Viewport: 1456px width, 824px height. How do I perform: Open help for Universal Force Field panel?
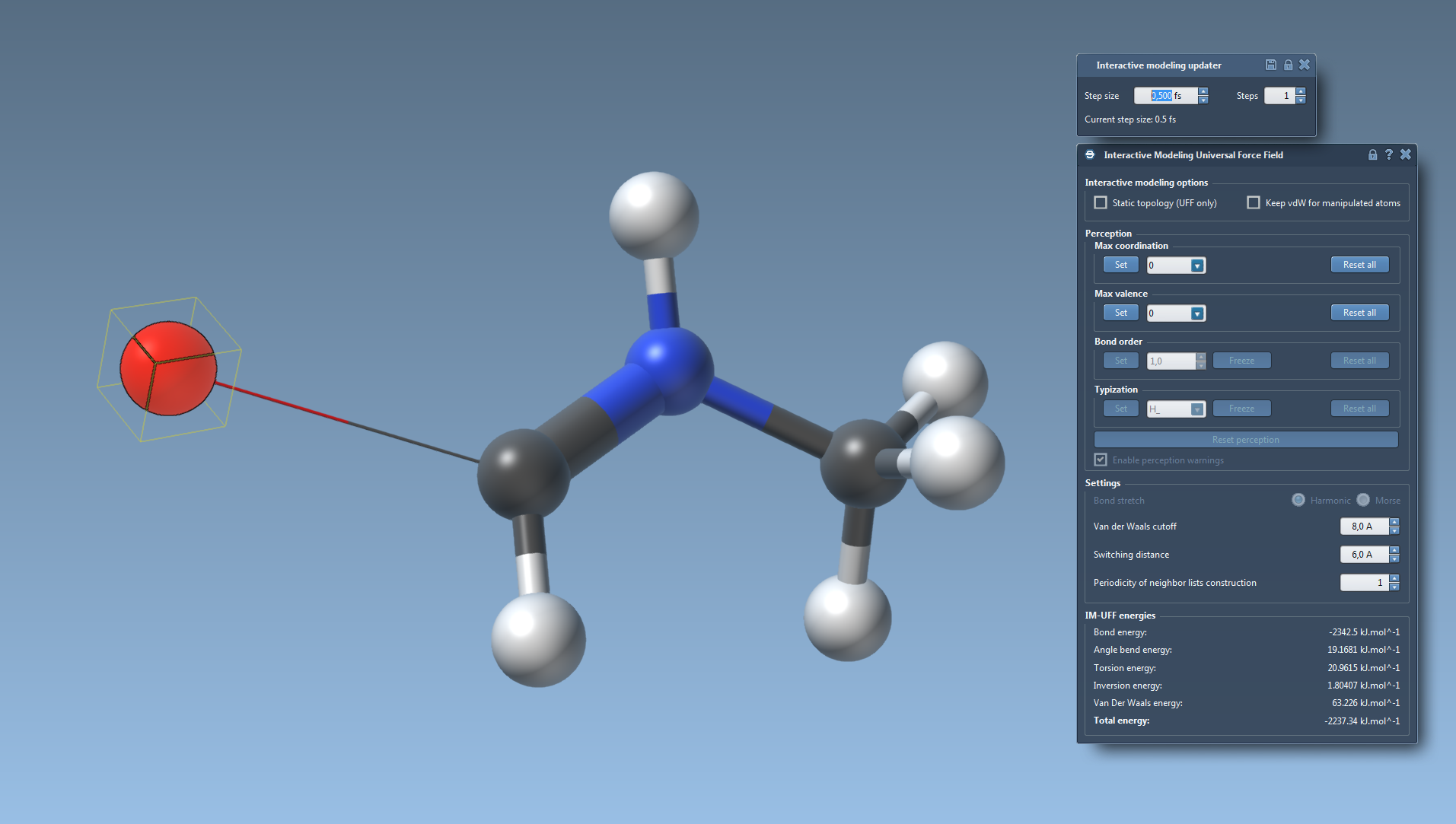click(x=1388, y=154)
